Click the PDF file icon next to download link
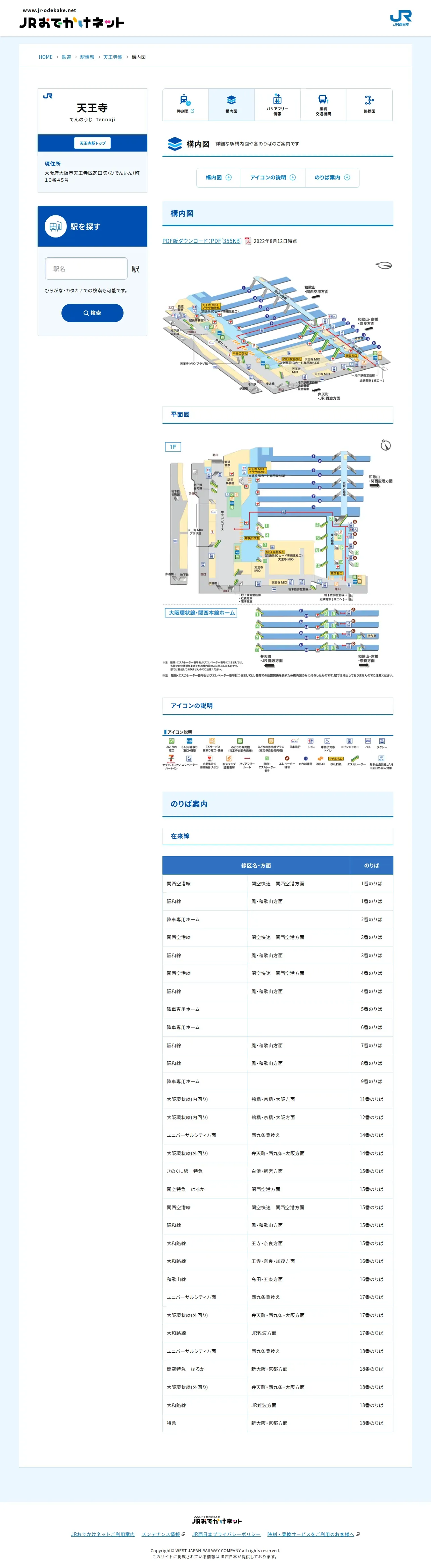This screenshot has width=431, height=1568. pos(248,241)
